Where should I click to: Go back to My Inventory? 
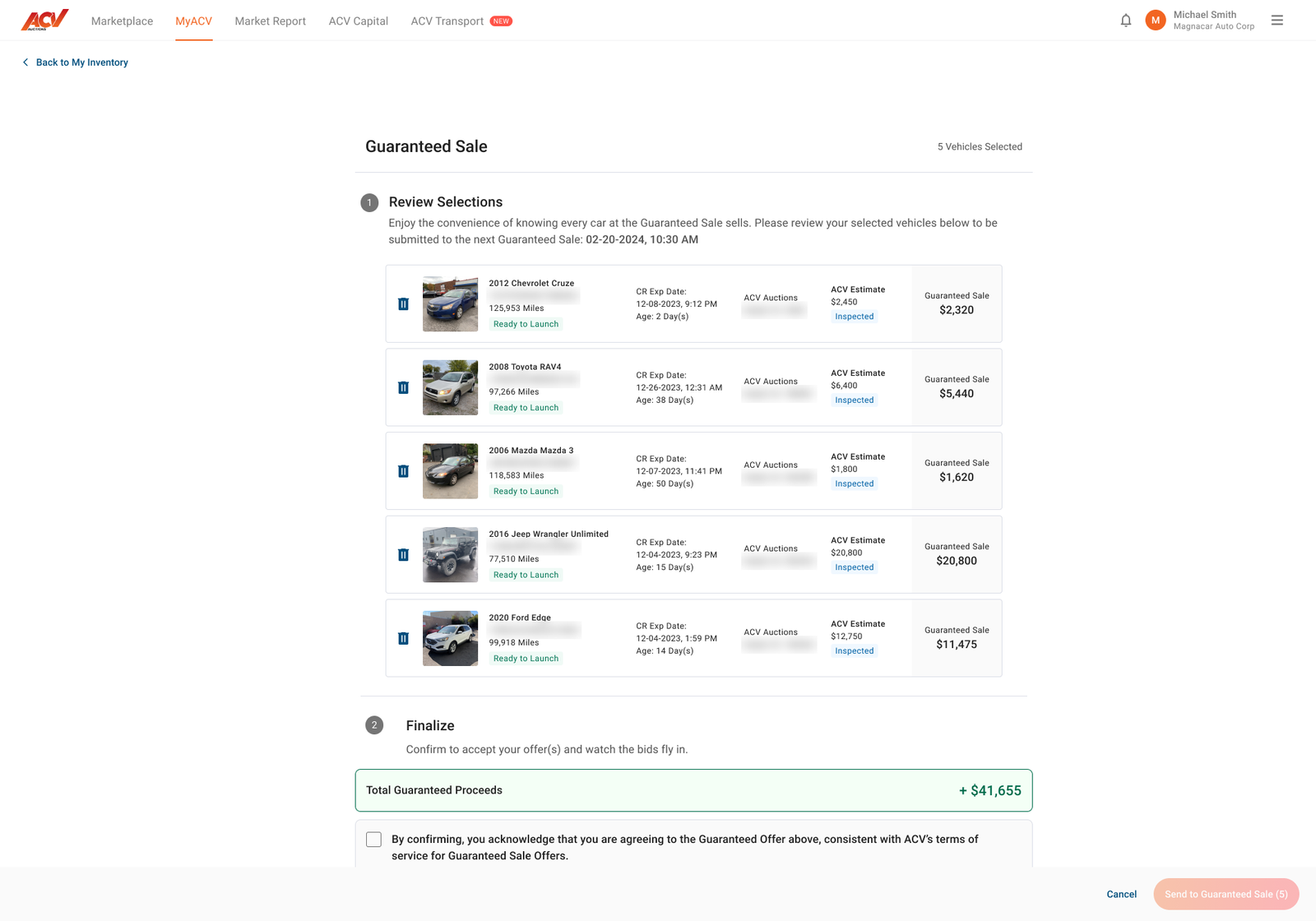coord(75,62)
